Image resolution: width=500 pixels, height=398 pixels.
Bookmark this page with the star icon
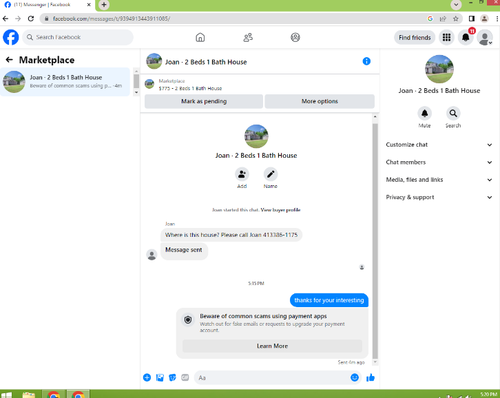point(455,19)
